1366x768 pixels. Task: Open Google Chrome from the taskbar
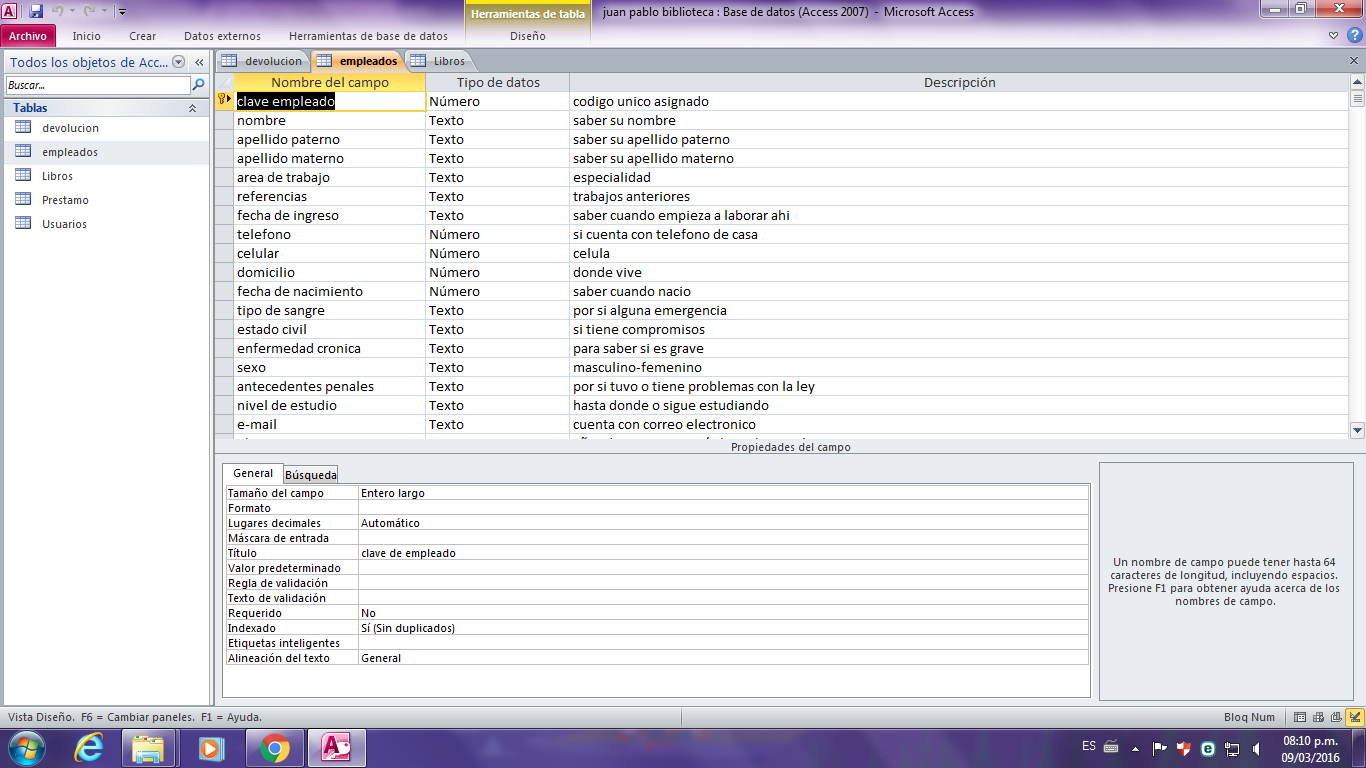[x=275, y=748]
